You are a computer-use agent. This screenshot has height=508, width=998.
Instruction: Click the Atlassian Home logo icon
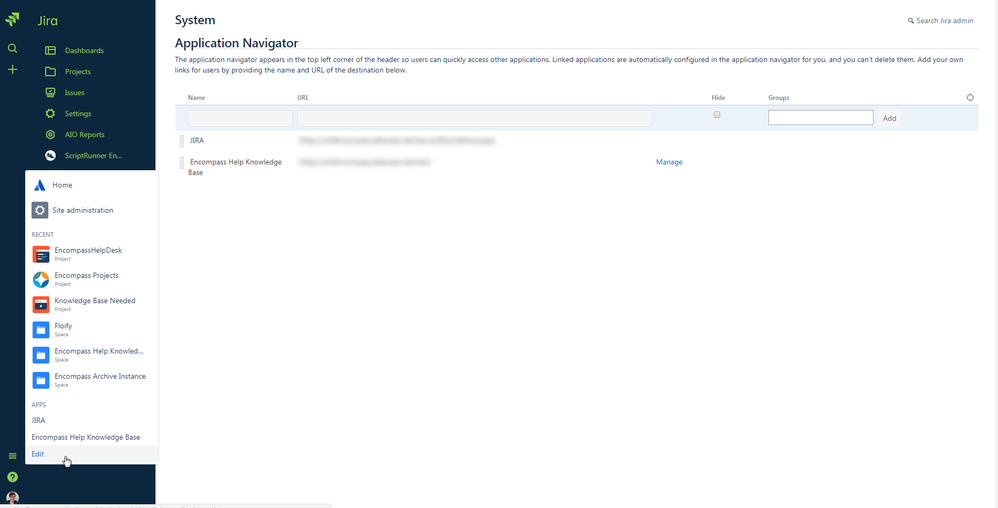click(x=39, y=185)
